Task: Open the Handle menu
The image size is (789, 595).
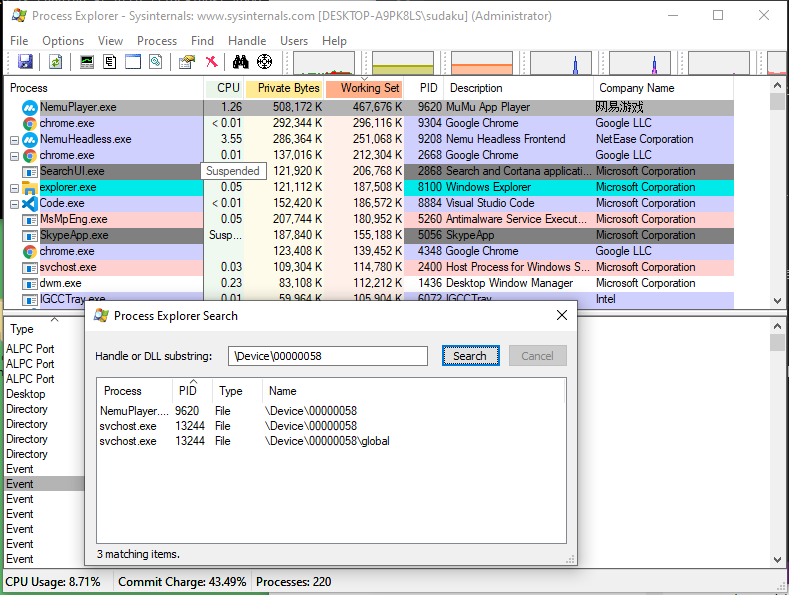Action: click(x=247, y=41)
